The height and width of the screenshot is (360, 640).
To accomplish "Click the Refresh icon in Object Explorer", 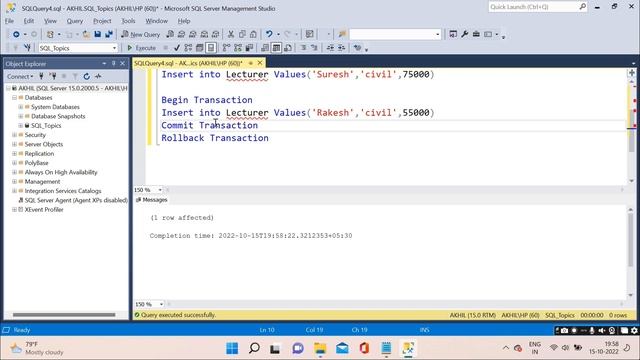I will tap(87, 76).
